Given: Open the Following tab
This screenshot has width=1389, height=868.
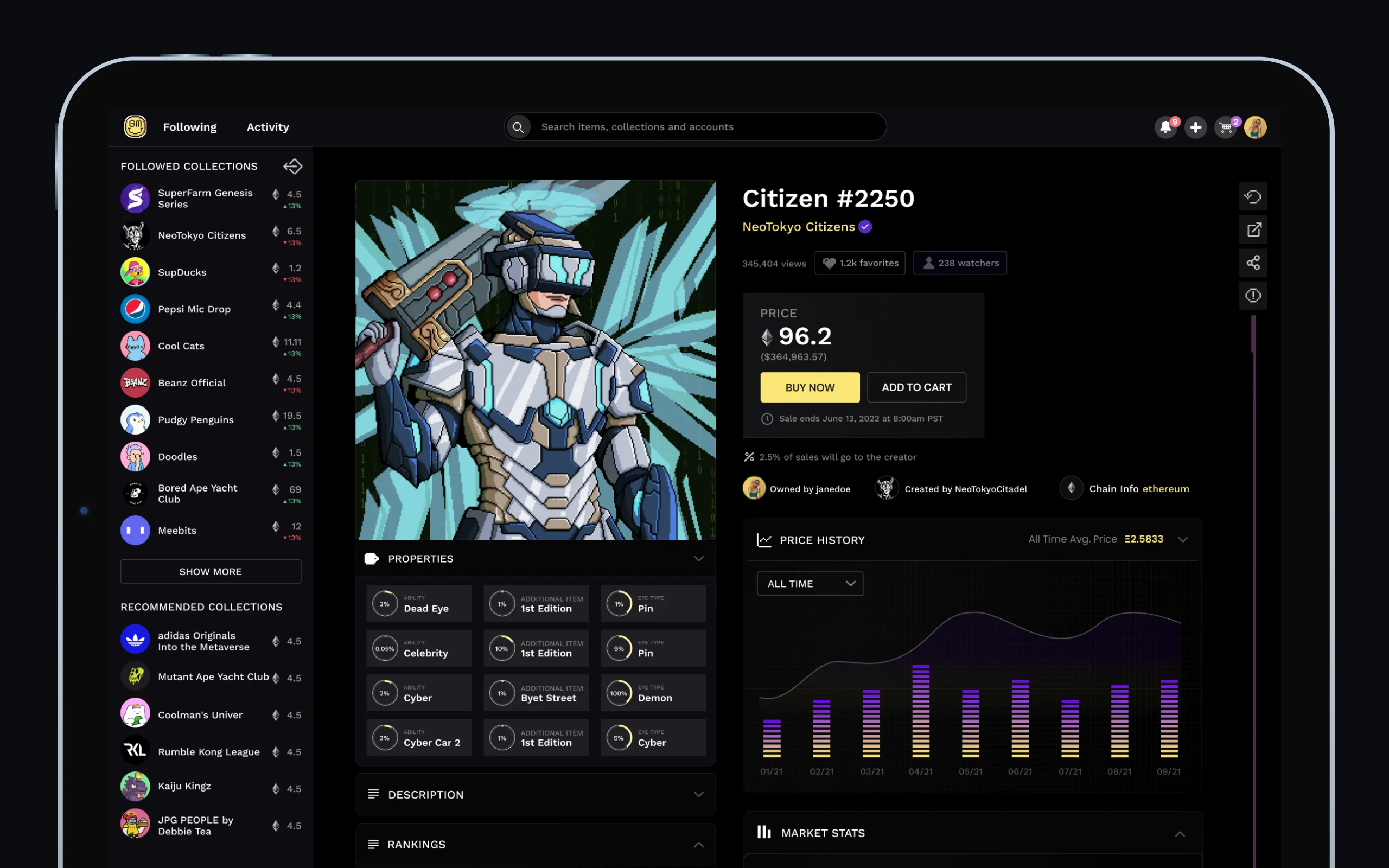Looking at the screenshot, I should point(190,127).
